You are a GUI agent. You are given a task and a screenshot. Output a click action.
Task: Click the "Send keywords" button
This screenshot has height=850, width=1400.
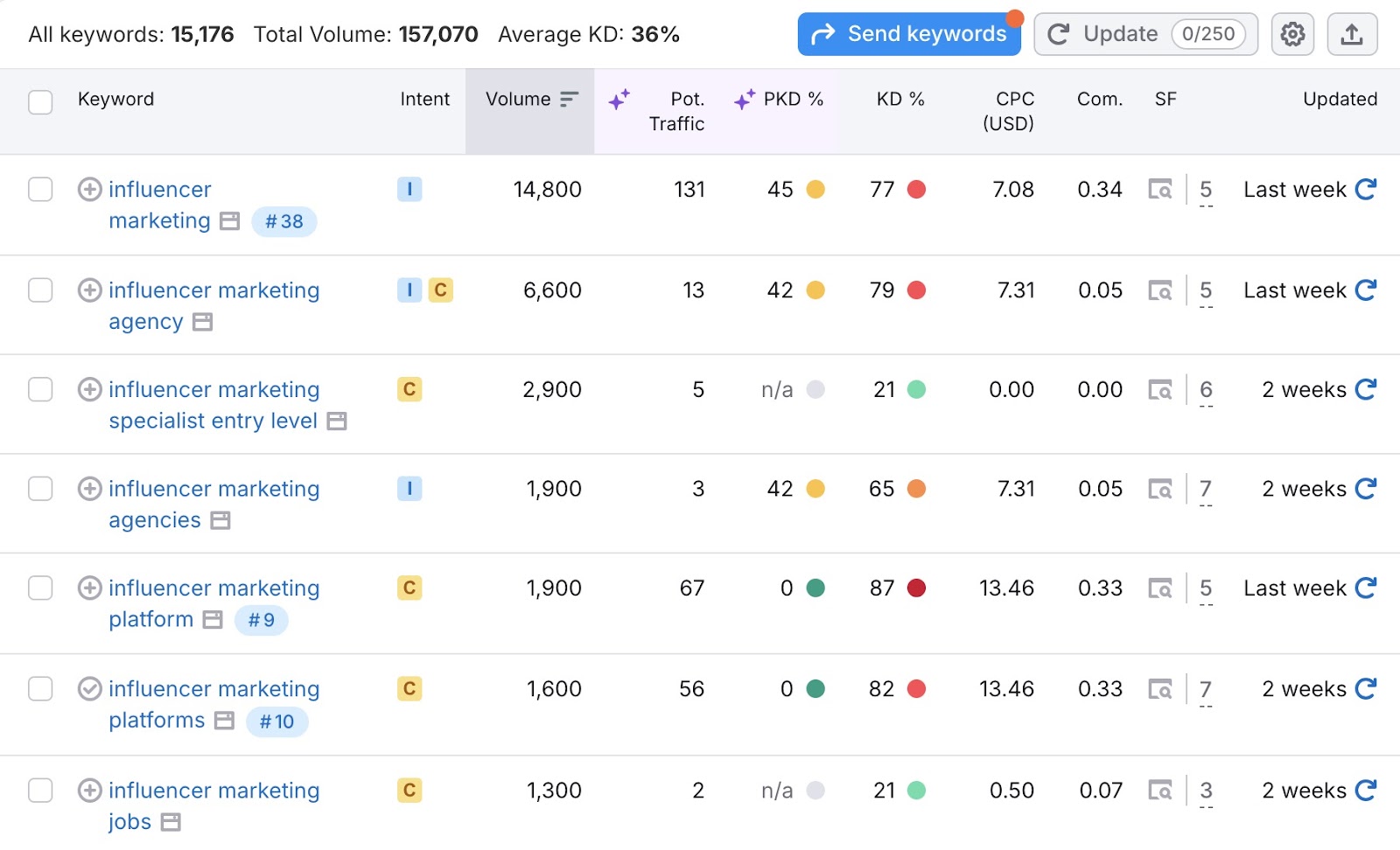point(908,34)
